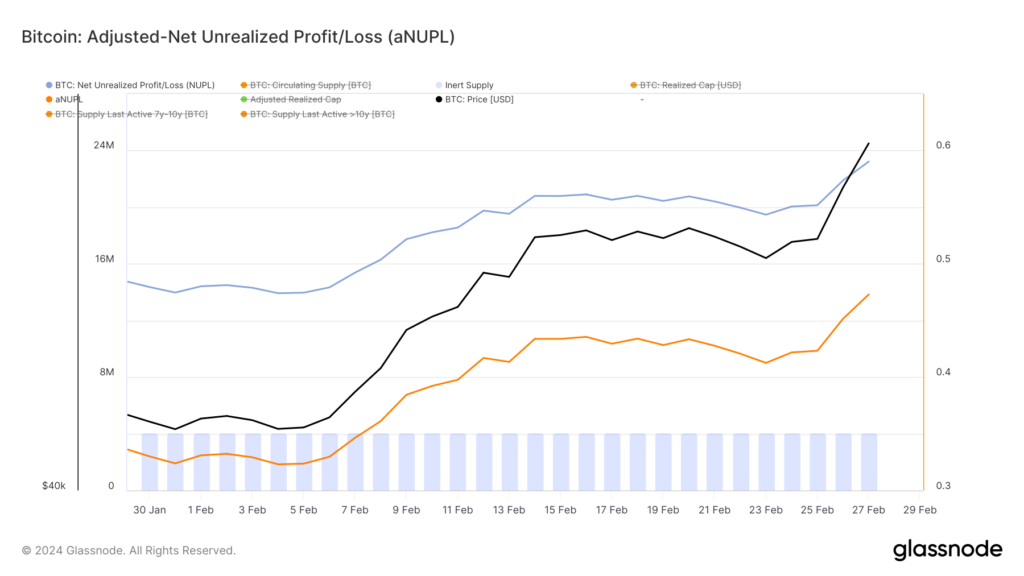The width and height of the screenshot is (1024, 576).
Task: Click the 24M left axis label
Action: pos(104,145)
